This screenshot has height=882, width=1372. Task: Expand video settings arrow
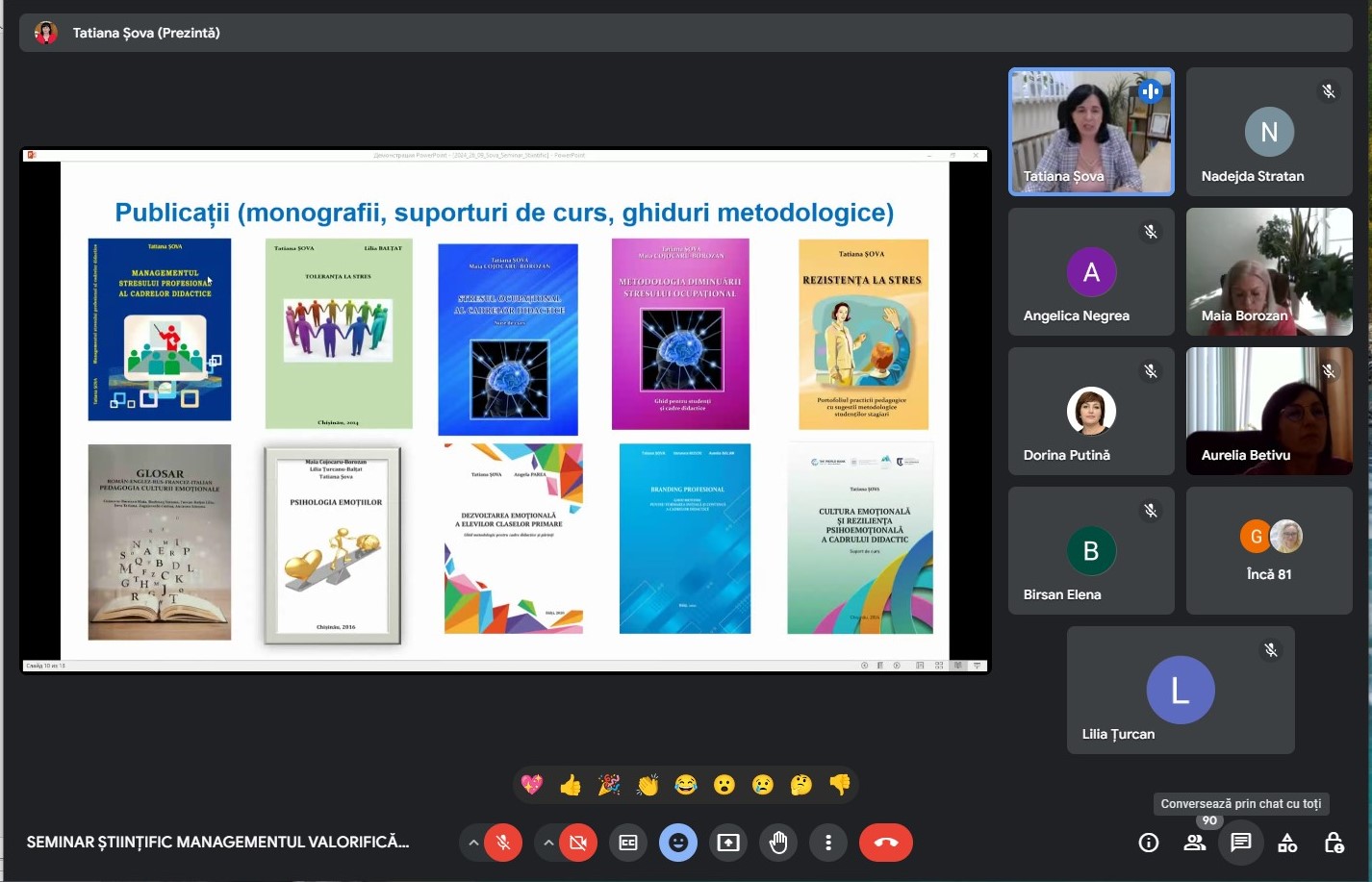[x=547, y=843]
